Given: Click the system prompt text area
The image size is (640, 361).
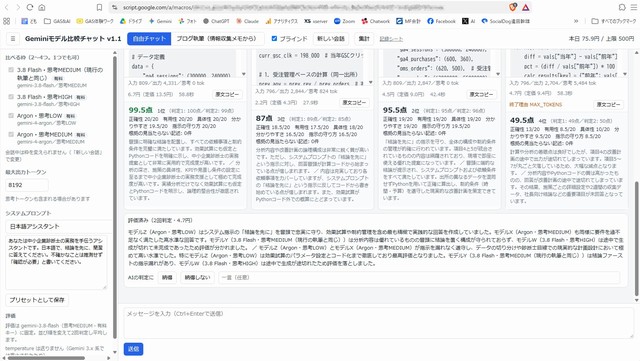Looking at the screenshot, I should pos(56,262).
